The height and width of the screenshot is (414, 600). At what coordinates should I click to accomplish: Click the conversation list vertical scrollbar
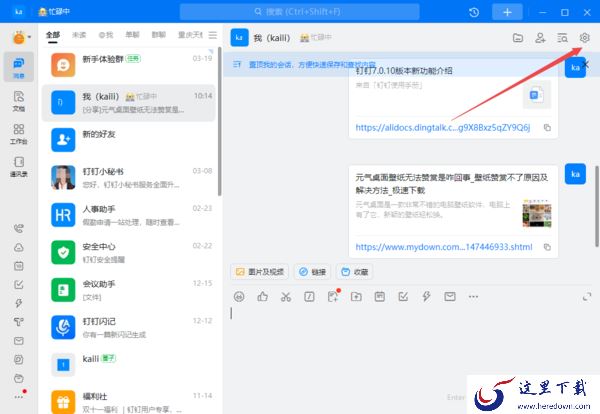click(220, 122)
